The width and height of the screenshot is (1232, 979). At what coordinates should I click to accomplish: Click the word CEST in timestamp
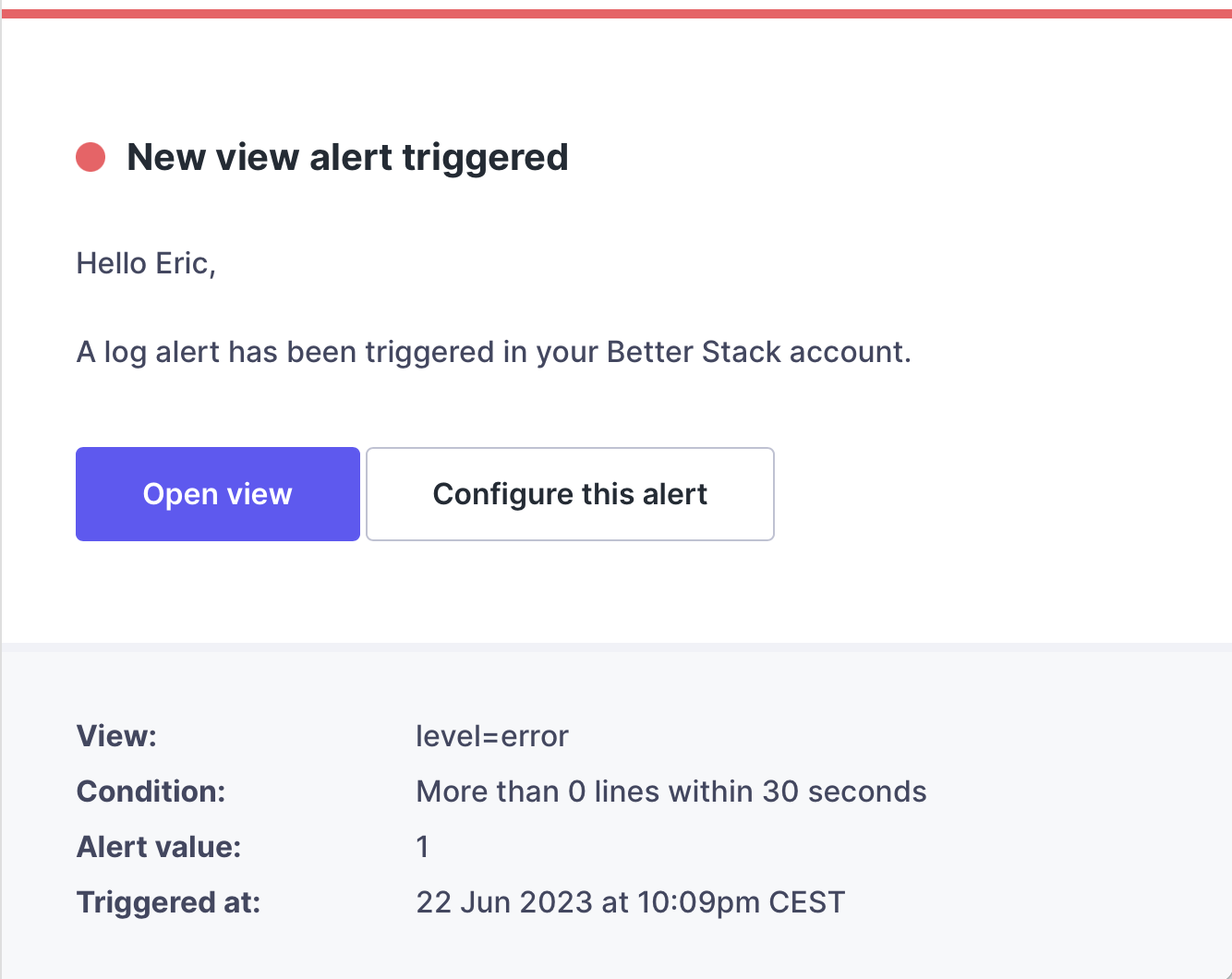tap(806, 902)
